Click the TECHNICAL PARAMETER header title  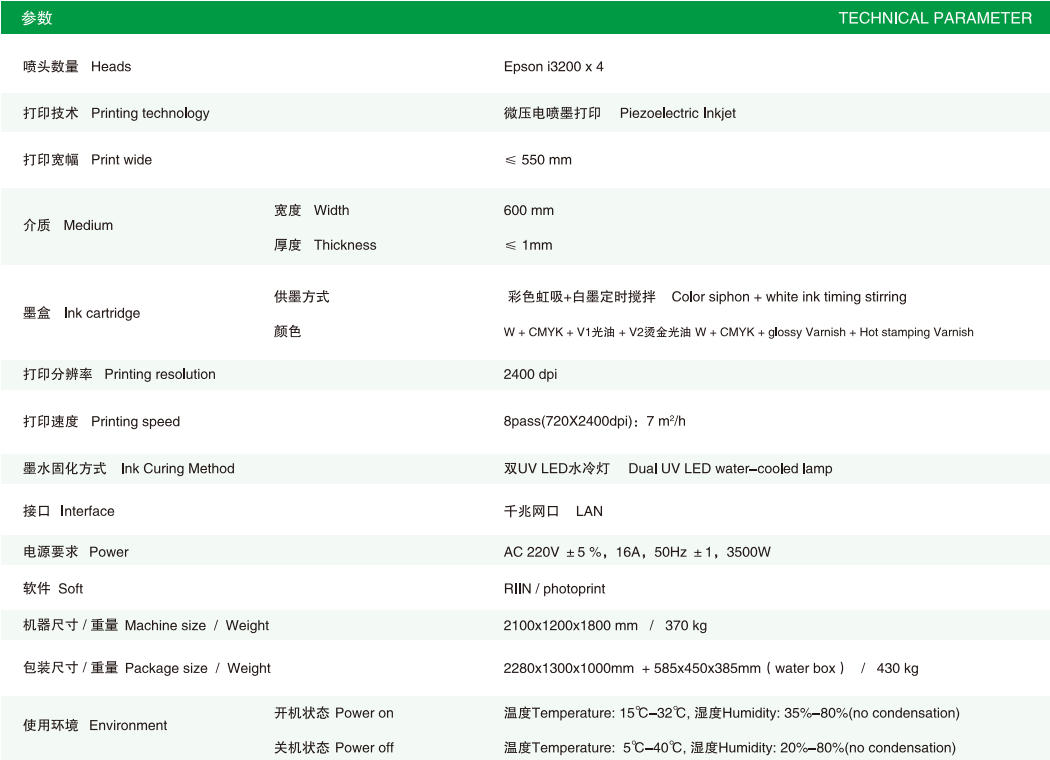(x=934, y=18)
